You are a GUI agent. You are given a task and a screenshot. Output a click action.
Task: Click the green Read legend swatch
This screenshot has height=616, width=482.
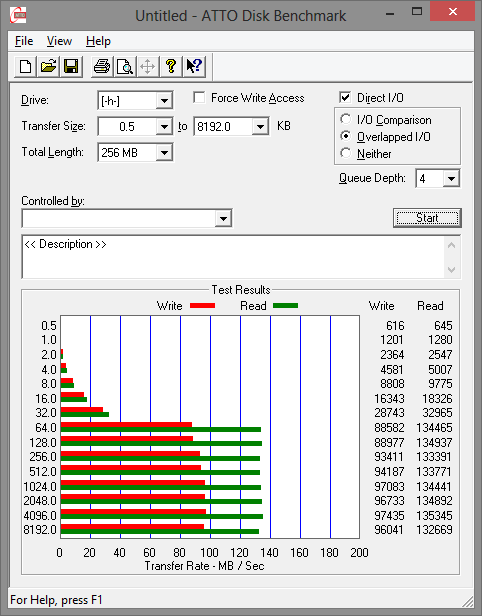point(285,306)
